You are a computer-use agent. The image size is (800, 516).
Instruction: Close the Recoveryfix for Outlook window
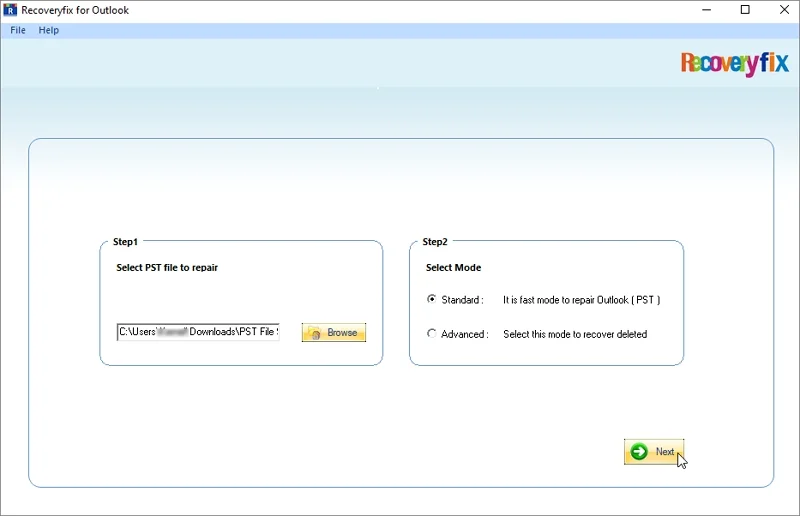784,10
